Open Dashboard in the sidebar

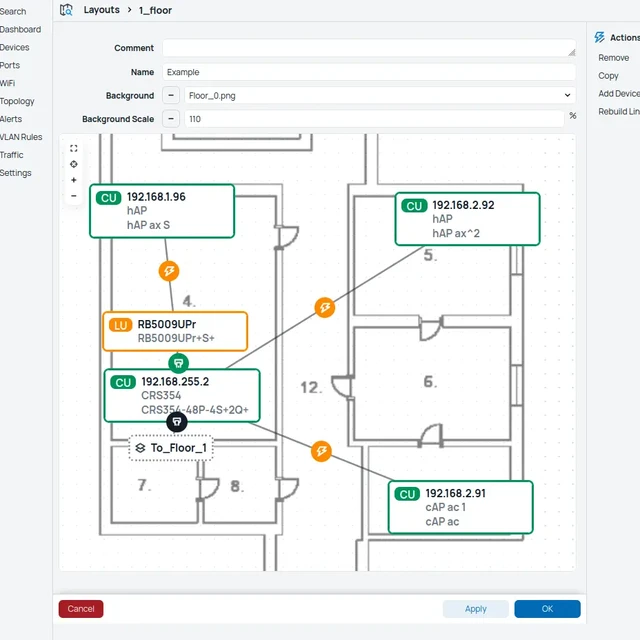[x=20, y=29]
